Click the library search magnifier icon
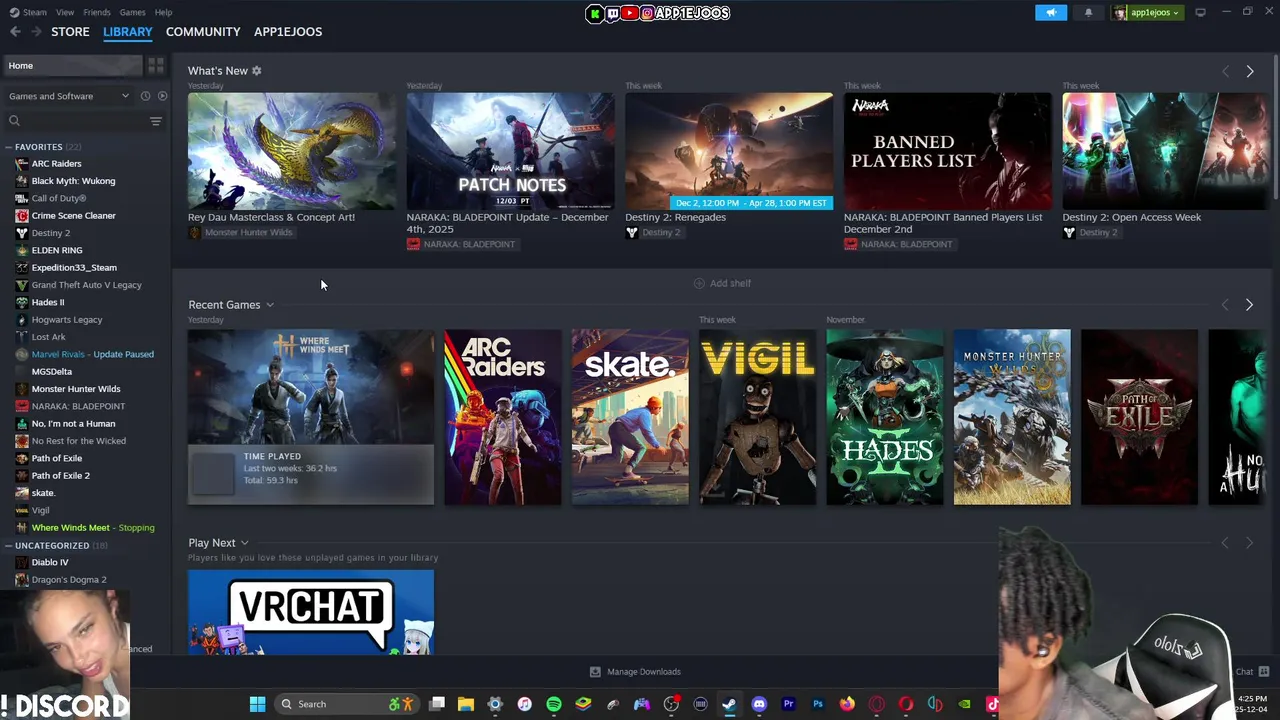This screenshot has height=720, width=1280. 14,121
